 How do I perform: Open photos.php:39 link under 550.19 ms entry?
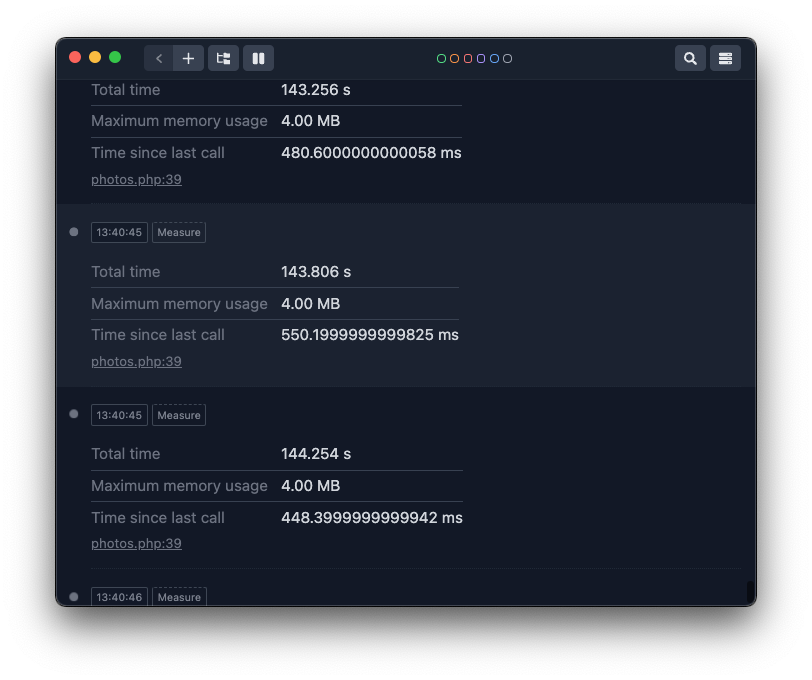pyautogui.click(x=136, y=361)
